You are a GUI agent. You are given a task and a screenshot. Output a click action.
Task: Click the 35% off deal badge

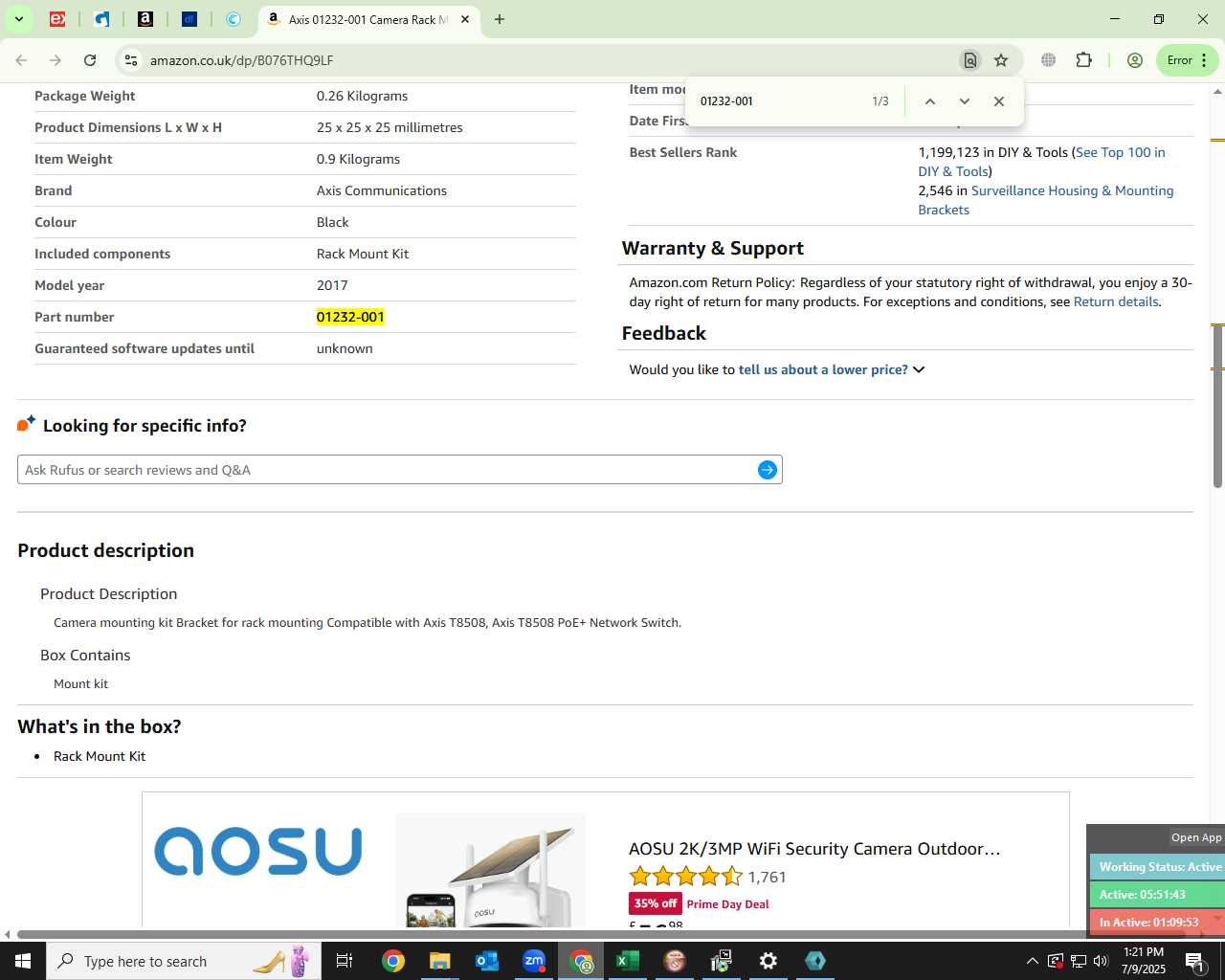[x=655, y=903]
